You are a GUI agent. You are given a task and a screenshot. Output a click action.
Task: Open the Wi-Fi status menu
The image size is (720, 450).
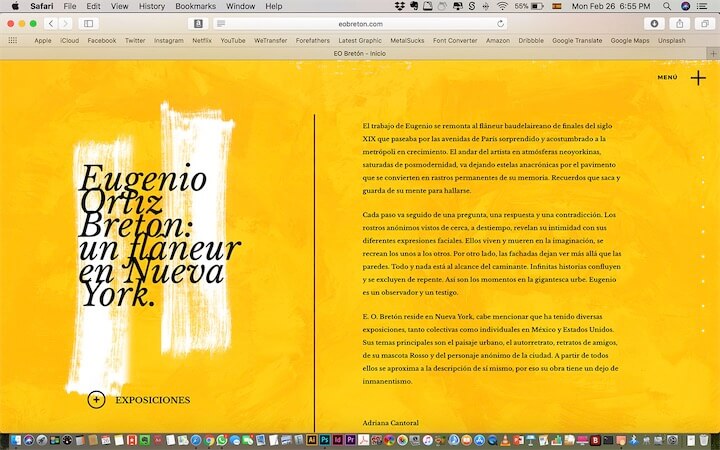(501, 6)
